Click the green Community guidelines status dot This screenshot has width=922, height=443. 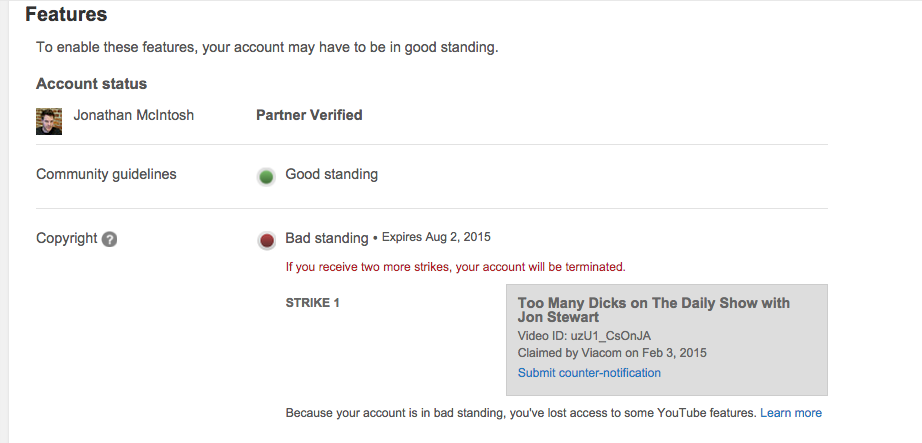pyautogui.click(x=266, y=177)
